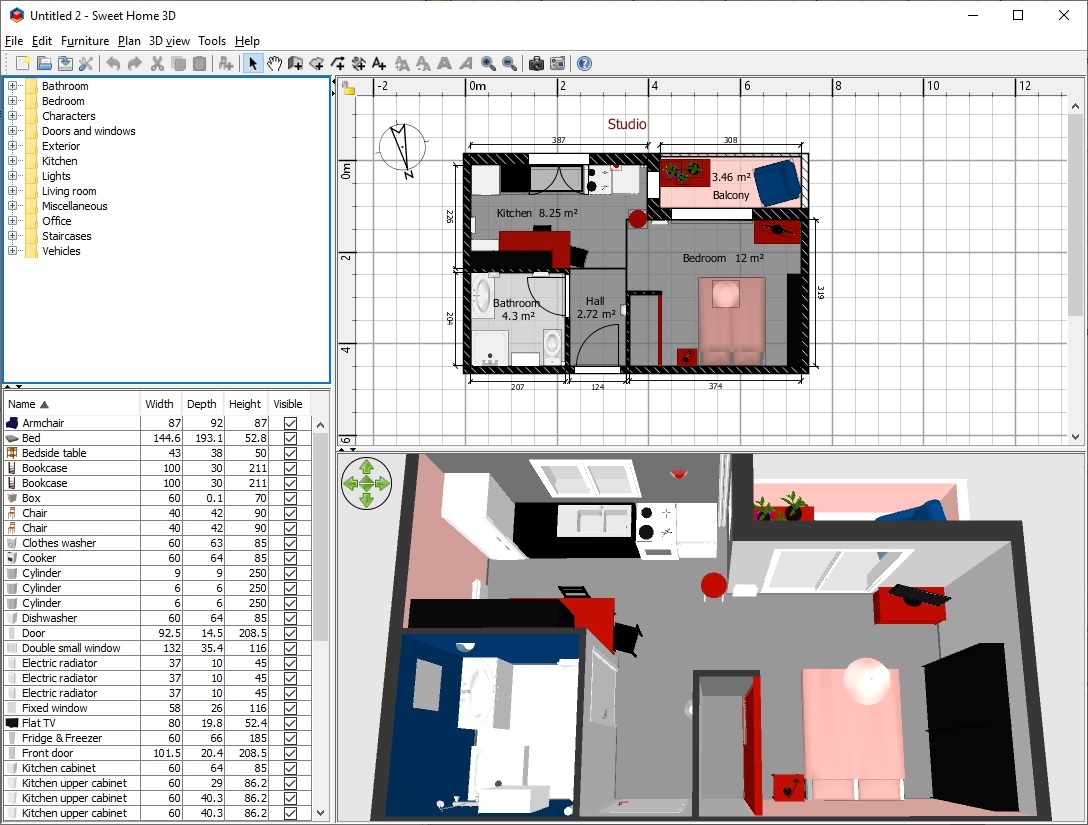Uncheck Visible for Bedside table

click(x=290, y=453)
